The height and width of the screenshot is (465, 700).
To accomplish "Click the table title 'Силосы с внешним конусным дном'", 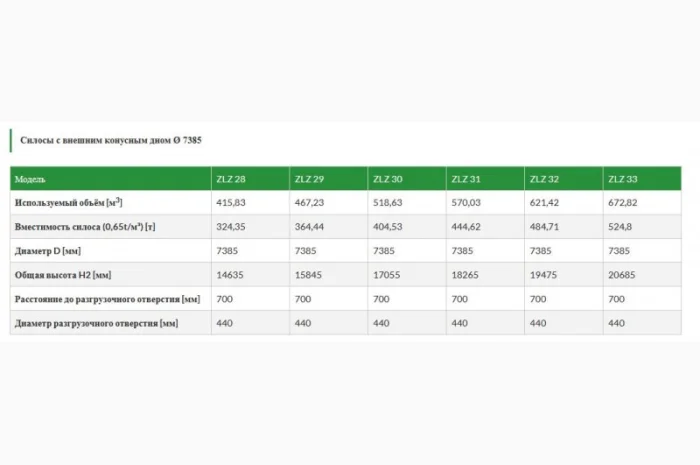I will (110, 141).
